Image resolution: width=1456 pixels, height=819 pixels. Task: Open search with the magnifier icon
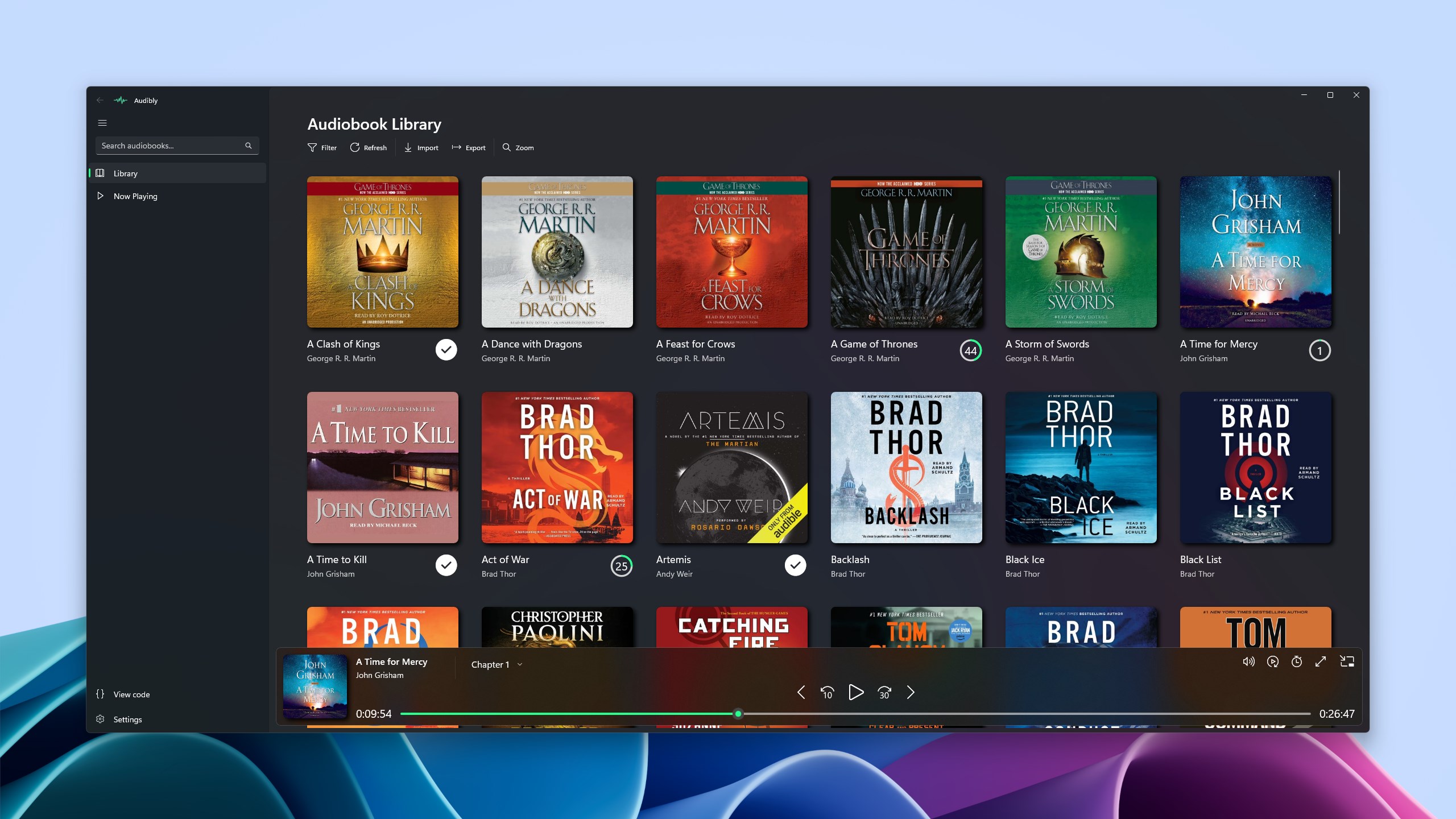[x=249, y=145]
